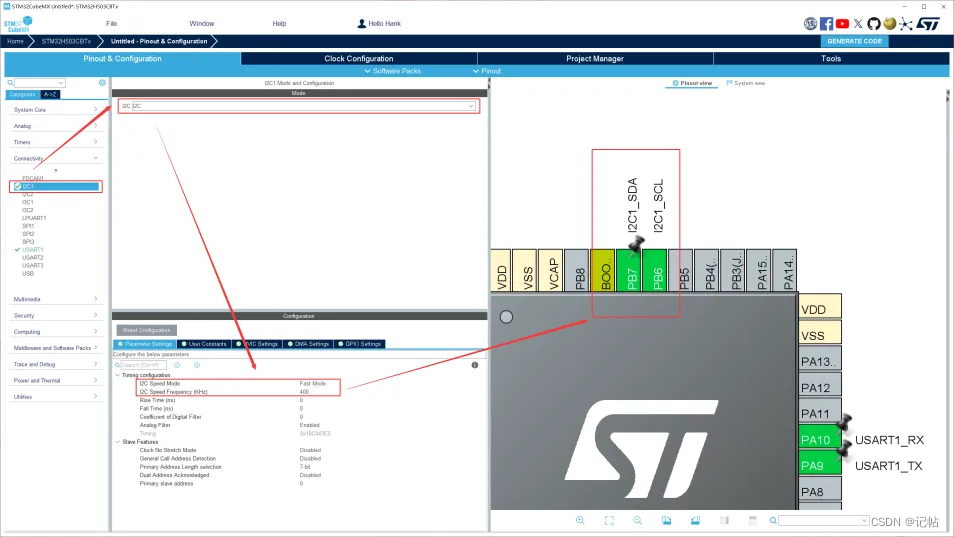Viewport: 954px width, 537px height.
Task: Click the user profile icon near Hello Hank
Action: (361, 23)
